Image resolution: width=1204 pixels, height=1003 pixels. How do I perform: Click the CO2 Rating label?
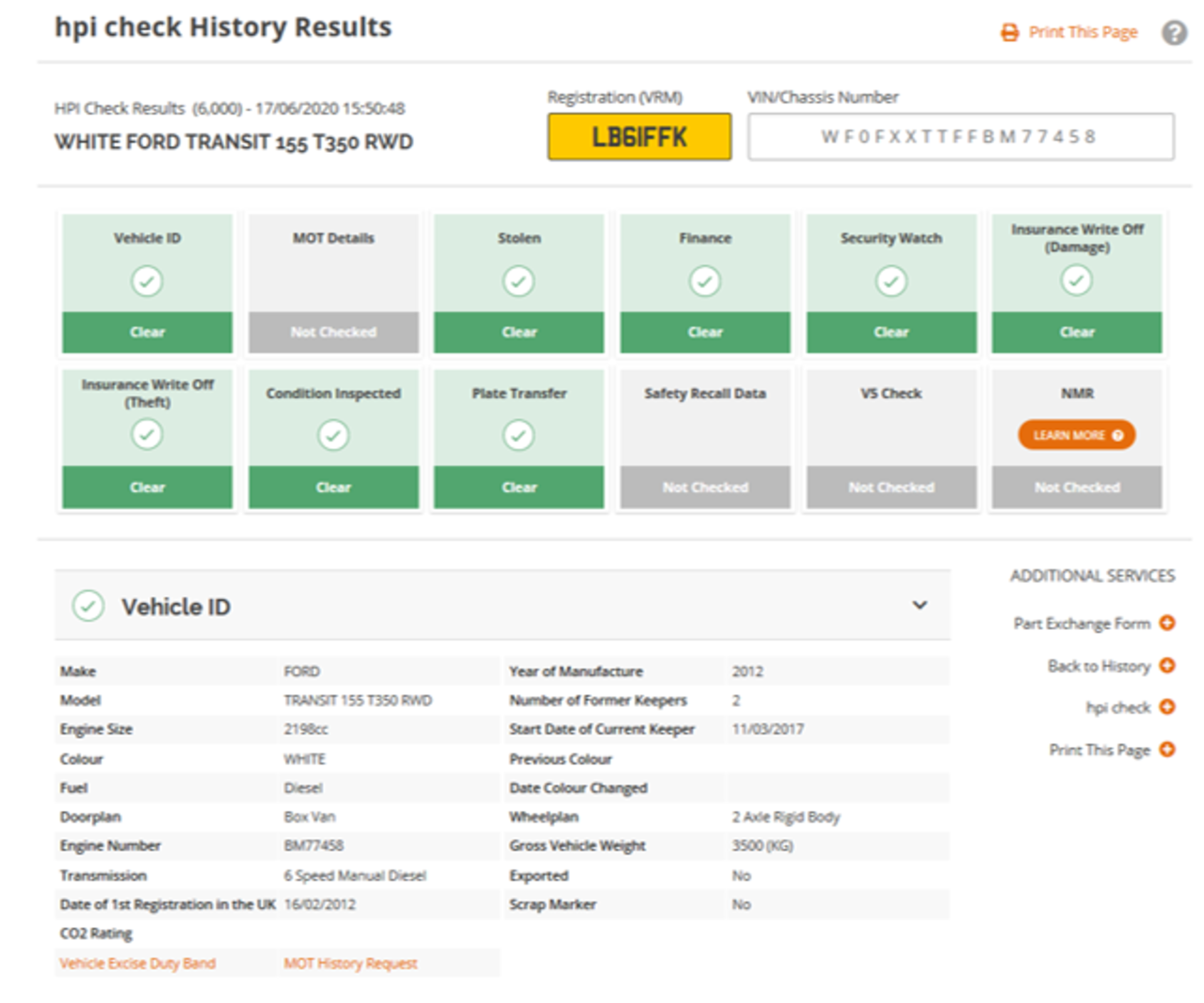coord(96,933)
